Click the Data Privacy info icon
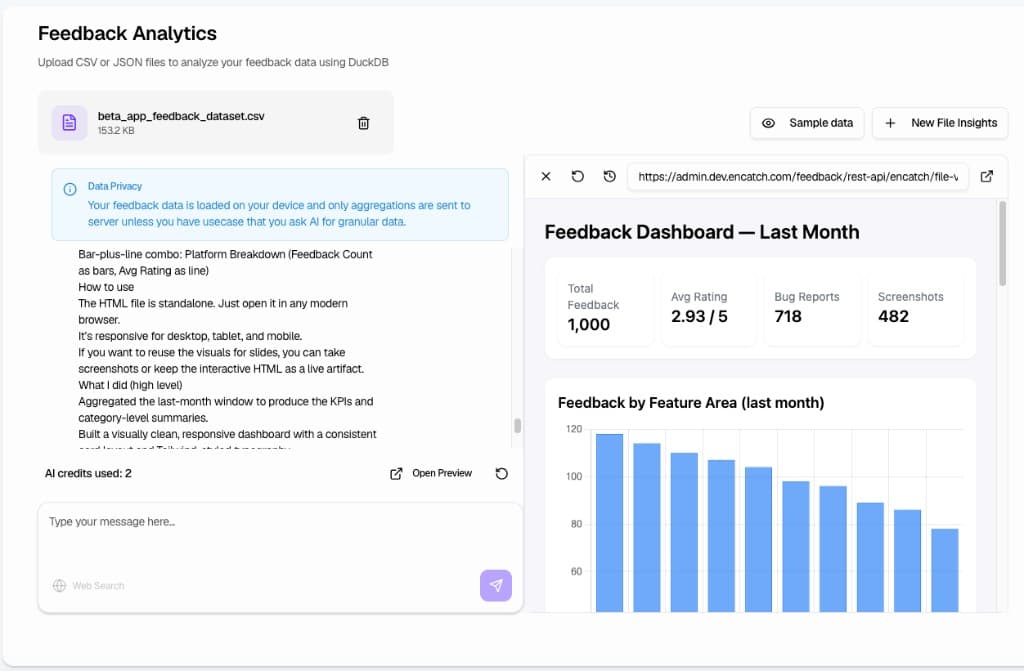The image size is (1024, 671). [x=70, y=189]
